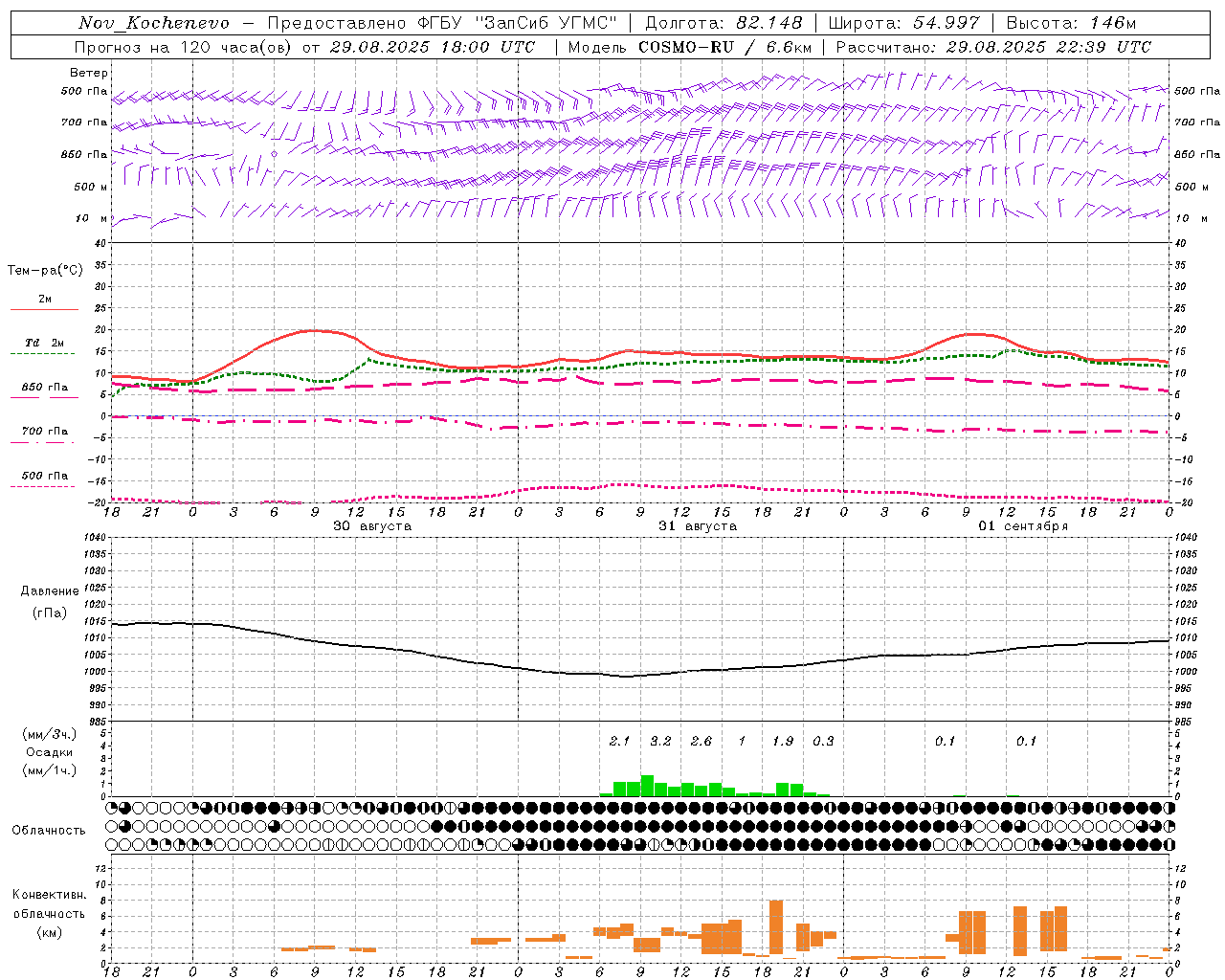Click the 30 августа date label
Image resolution: width=1225 pixels, height=980 pixels.
click(372, 526)
